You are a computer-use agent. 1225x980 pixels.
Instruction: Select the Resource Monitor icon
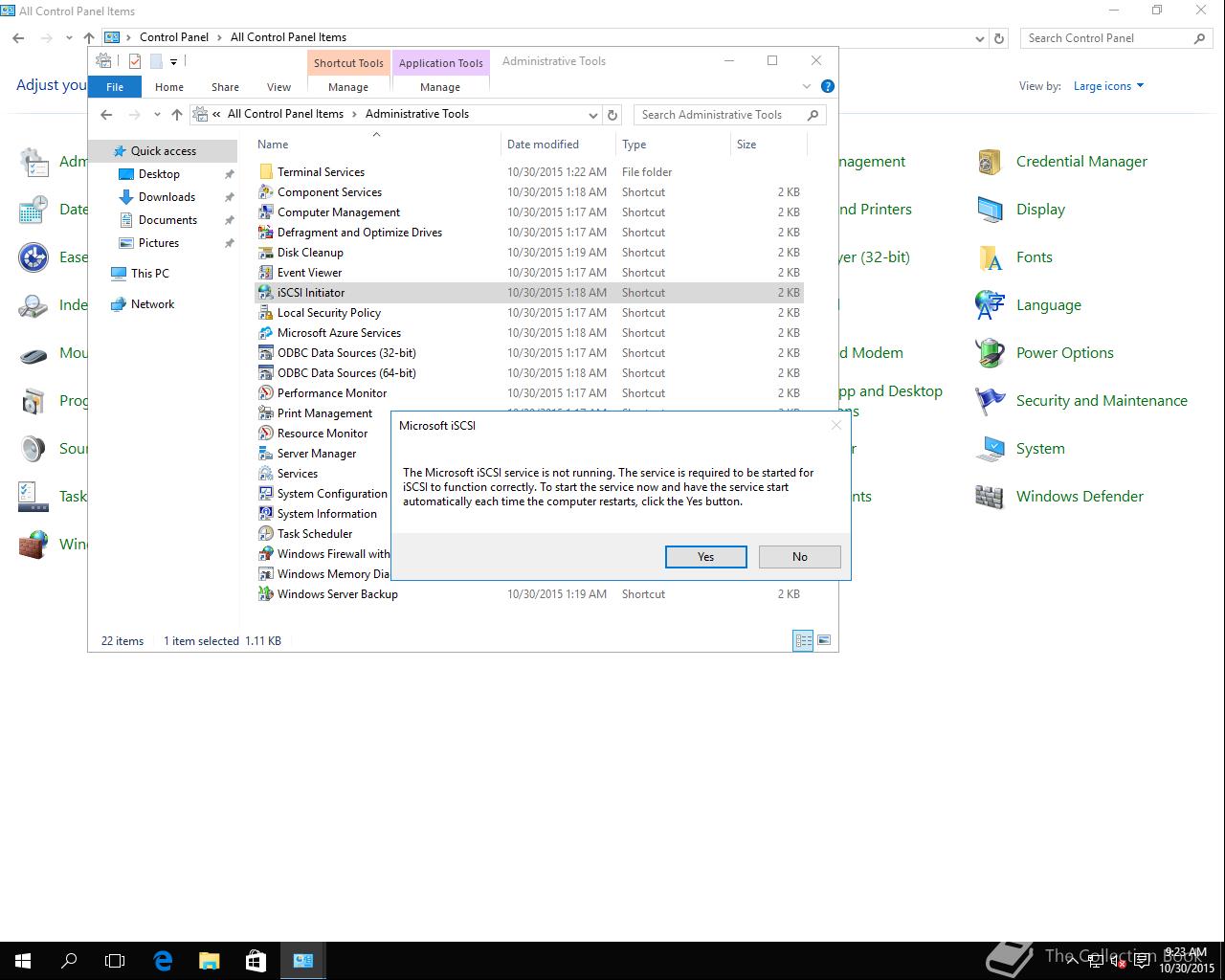266,434
